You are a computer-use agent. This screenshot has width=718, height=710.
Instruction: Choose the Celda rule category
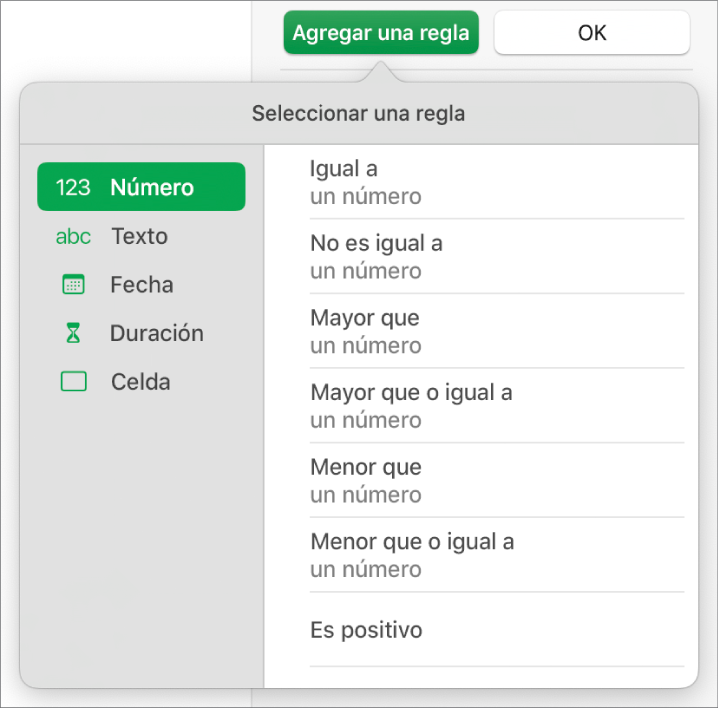click(140, 382)
